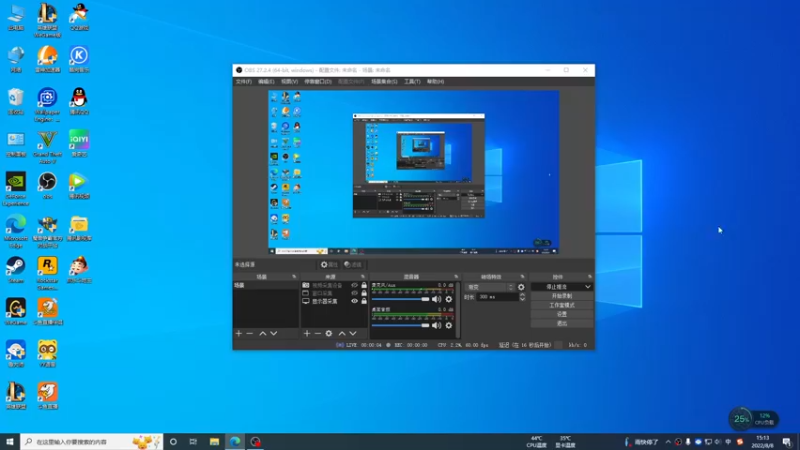800x450 pixels.
Task: Open Steam desktop shortcut
Action: pyautogui.click(x=15, y=270)
